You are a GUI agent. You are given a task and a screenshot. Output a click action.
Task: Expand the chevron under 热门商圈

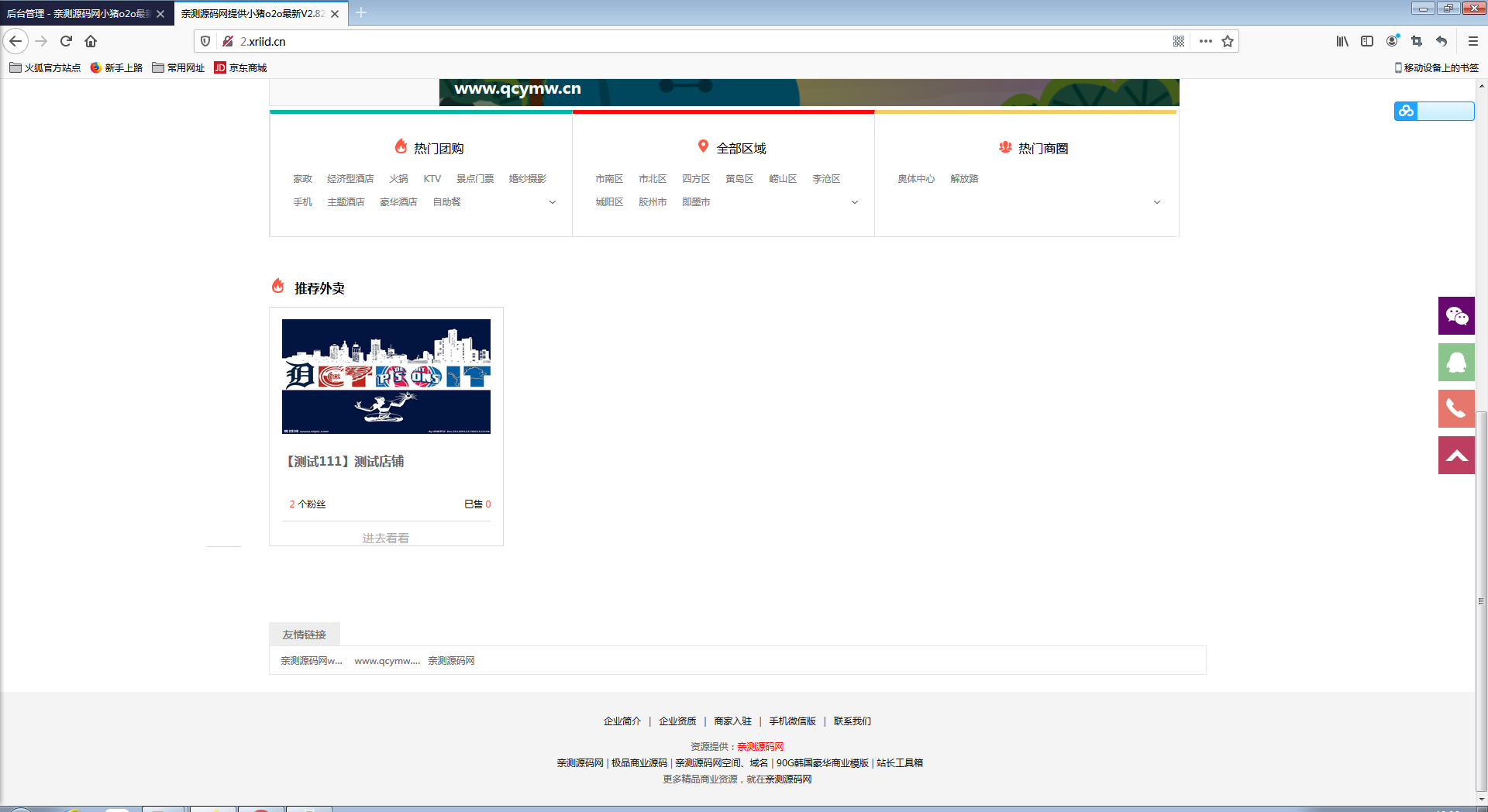(x=1156, y=201)
